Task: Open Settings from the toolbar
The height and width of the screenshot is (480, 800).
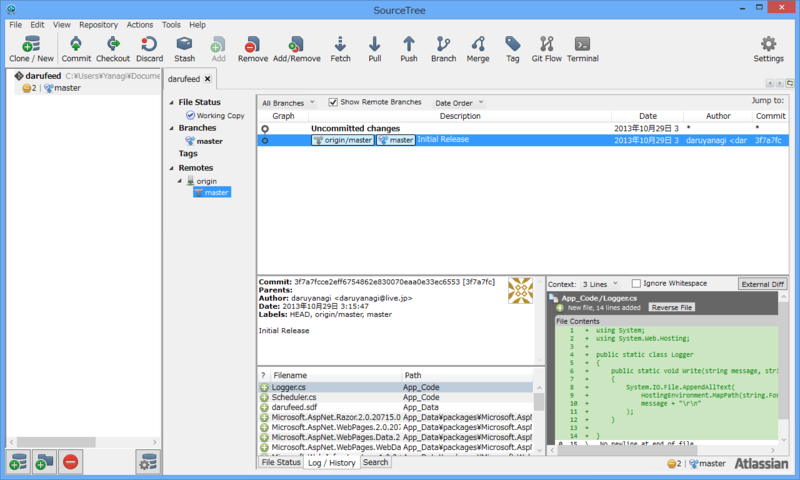Action: (768, 49)
